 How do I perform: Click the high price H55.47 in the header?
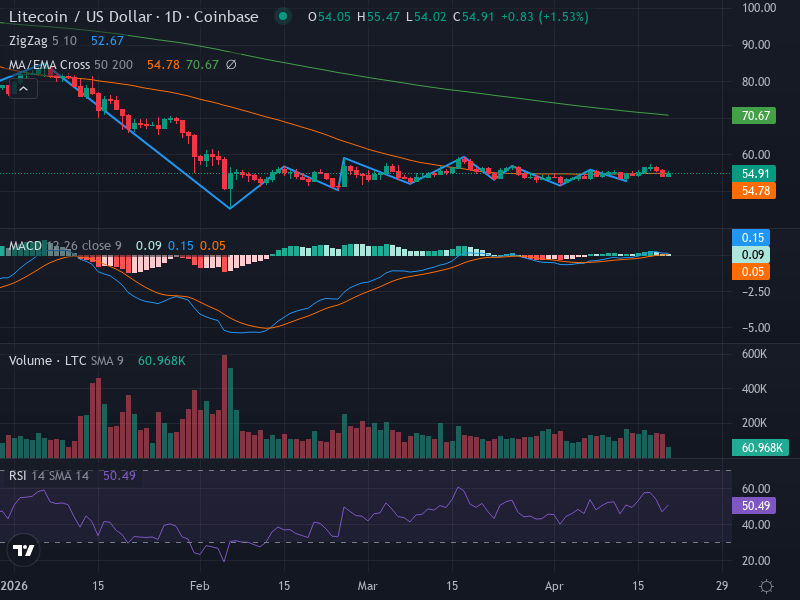tap(378, 17)
